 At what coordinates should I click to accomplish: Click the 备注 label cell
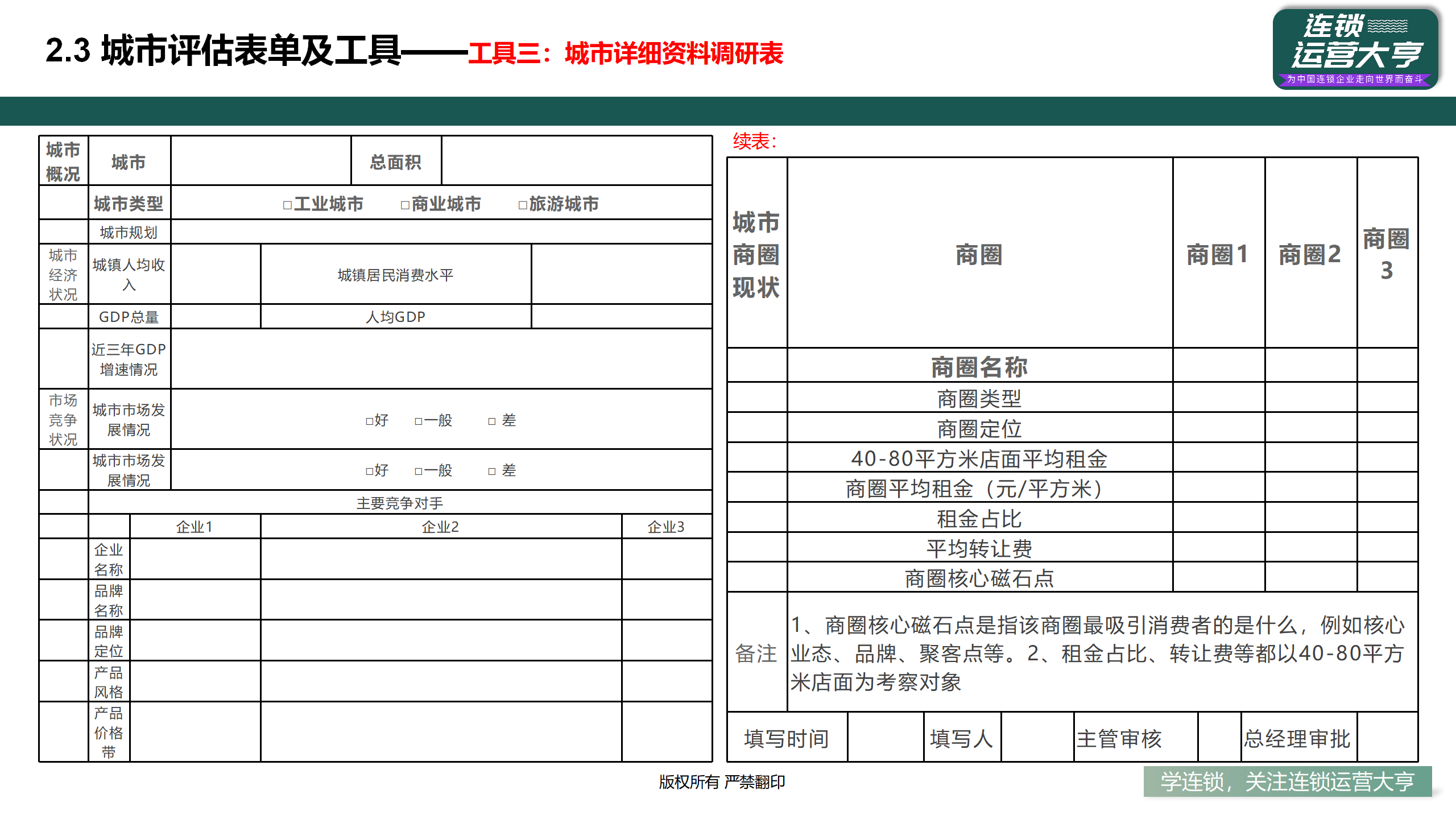point(757,652)
